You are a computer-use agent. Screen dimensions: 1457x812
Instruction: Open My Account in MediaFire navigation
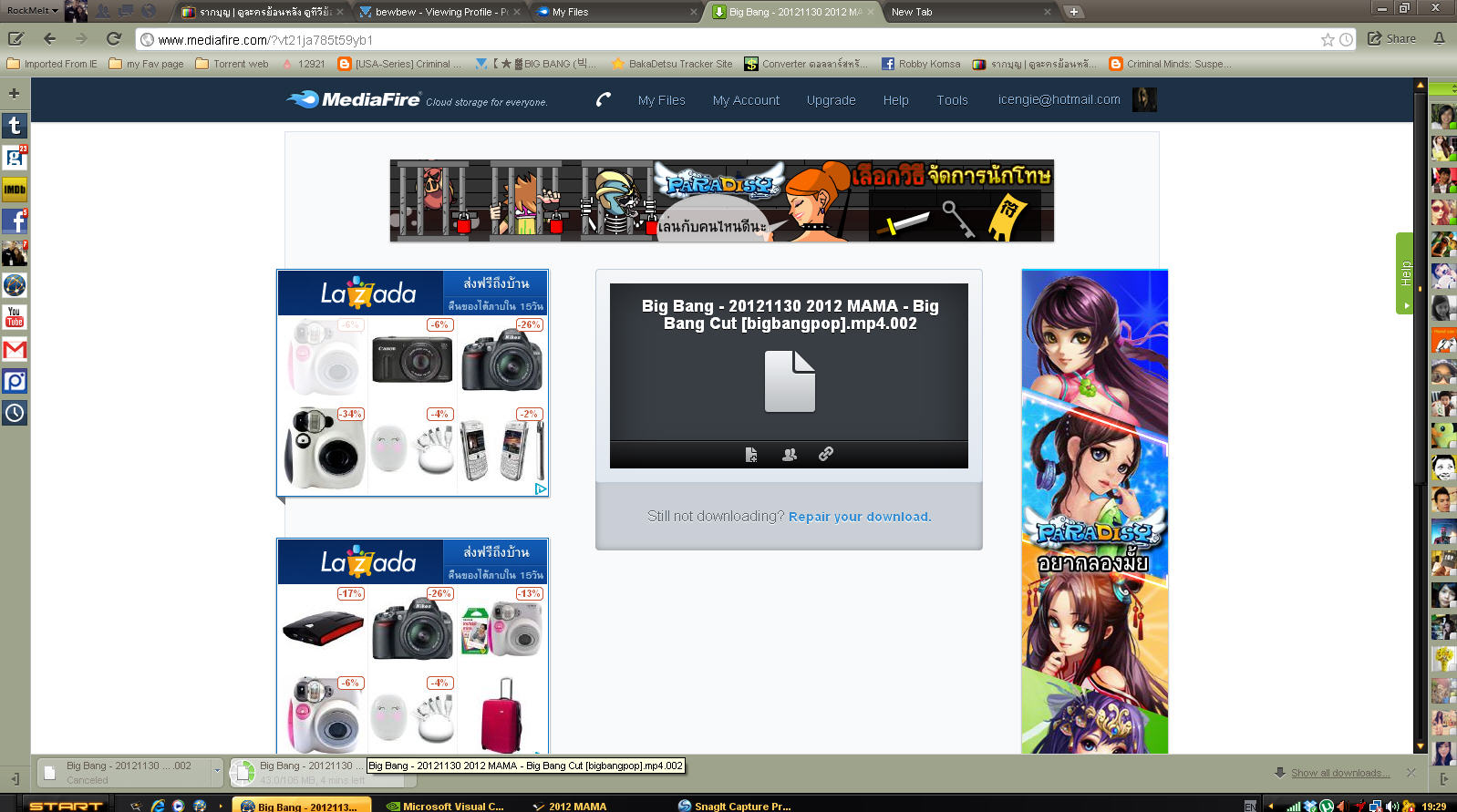pos(746,100)
